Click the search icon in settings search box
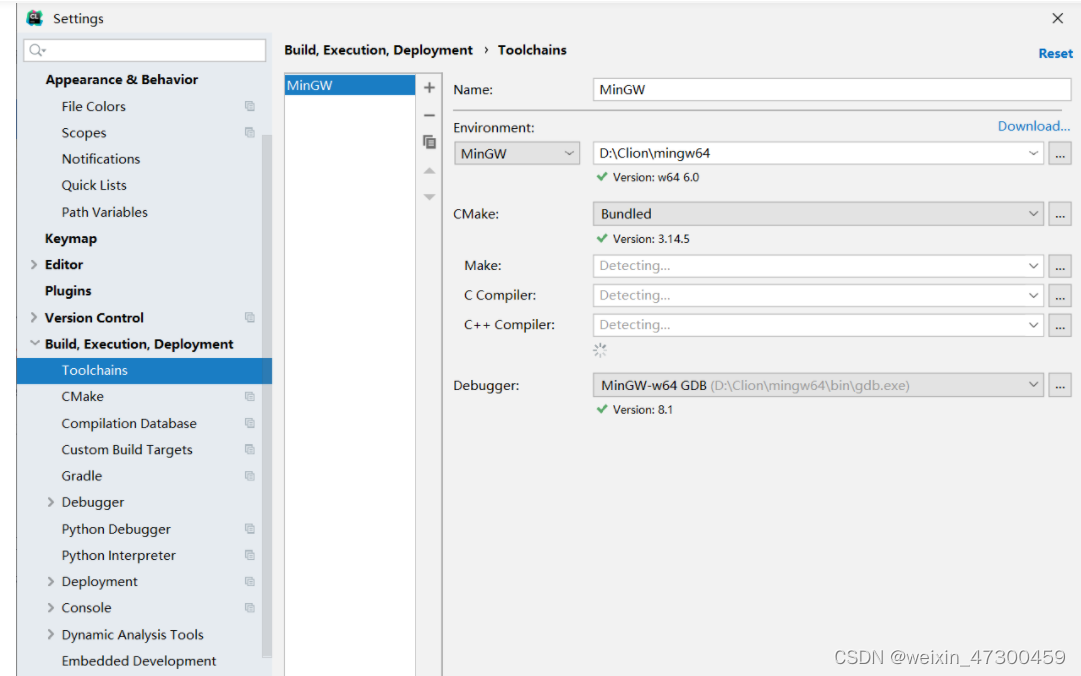The height and width of the screenshot is (676, 1081). [x=37, y=50]
